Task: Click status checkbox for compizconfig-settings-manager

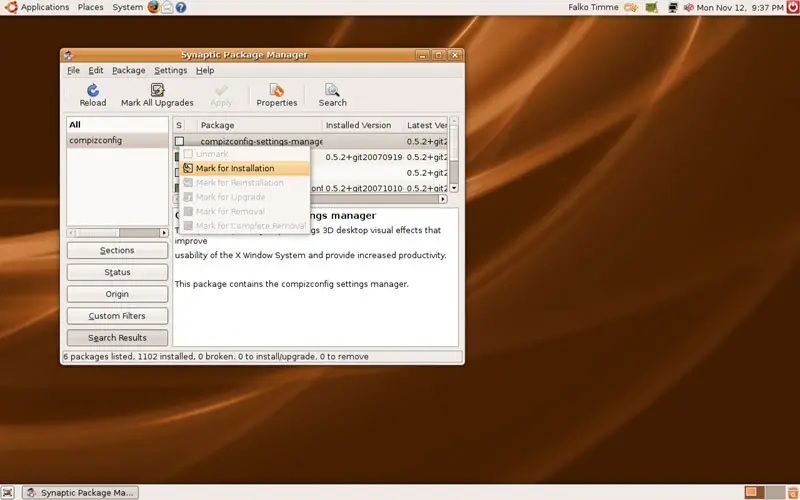Action: pyautogui.click(x=180, y=142)
